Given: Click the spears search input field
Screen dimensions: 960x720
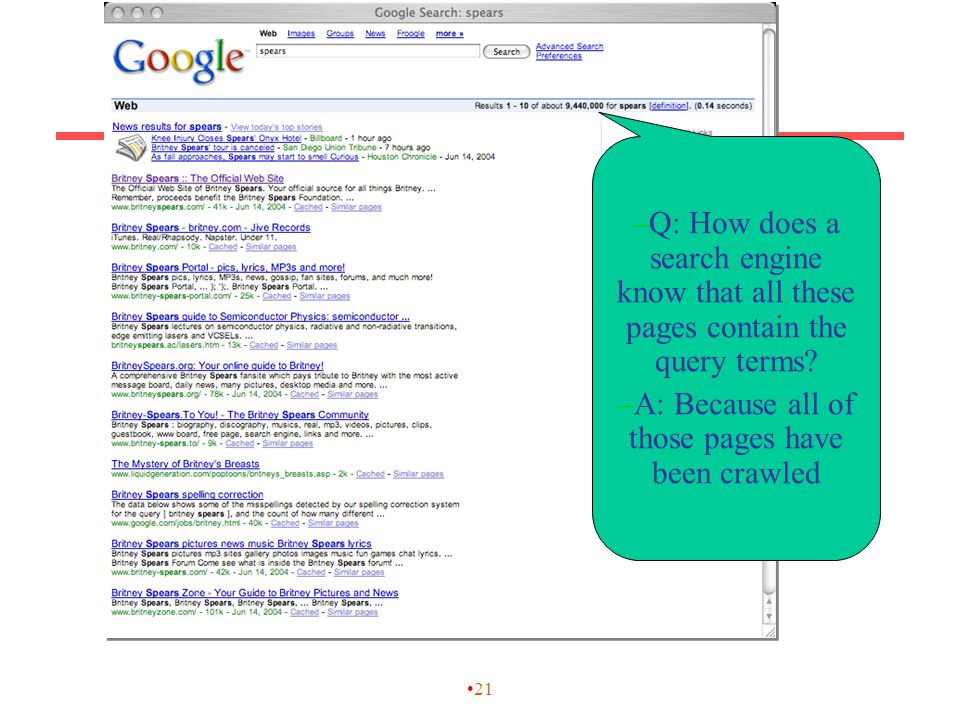Looking at the screenshot, I should (368, 51).
